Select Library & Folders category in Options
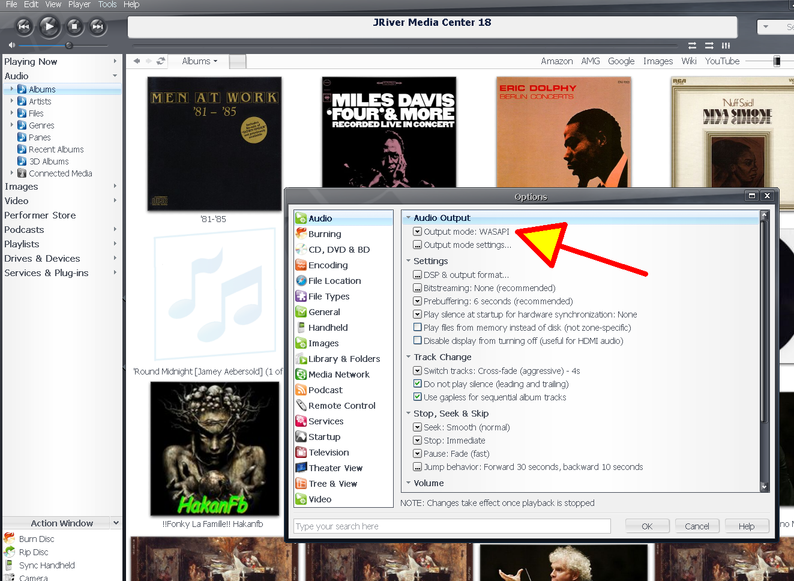794x581 pixels. tap(343, 359)
